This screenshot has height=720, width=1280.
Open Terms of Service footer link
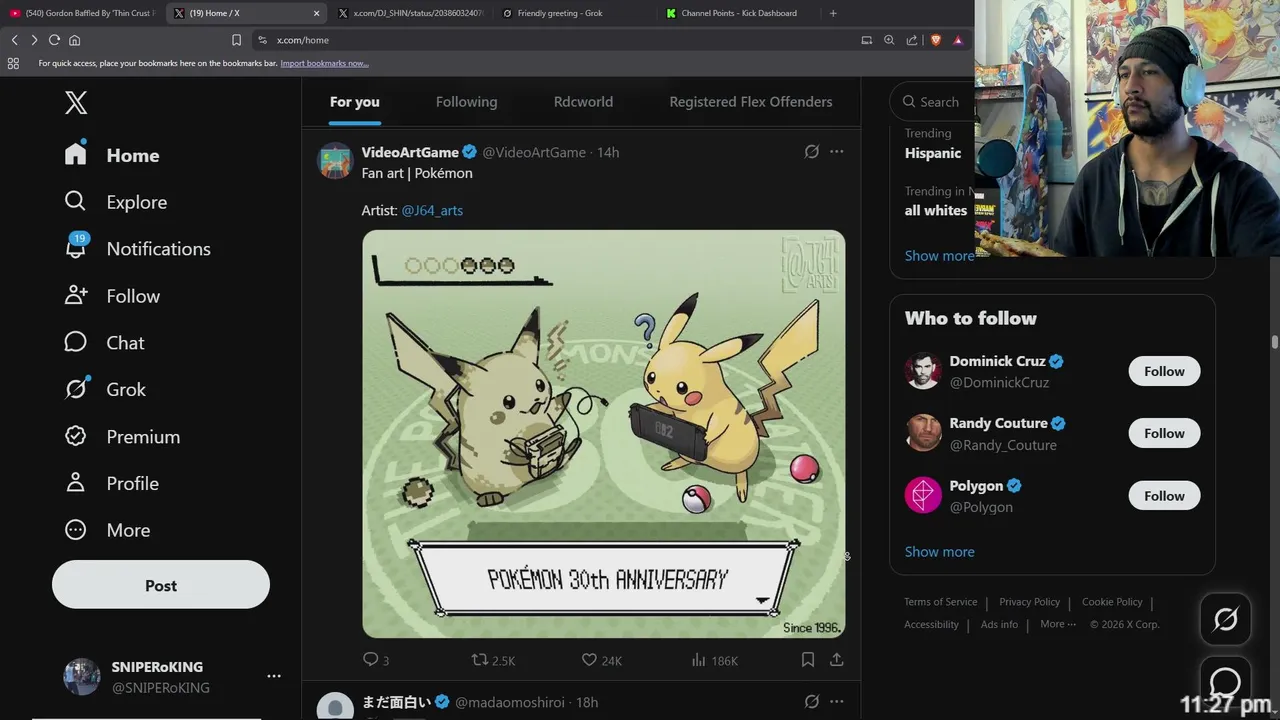tap(940, 602)
